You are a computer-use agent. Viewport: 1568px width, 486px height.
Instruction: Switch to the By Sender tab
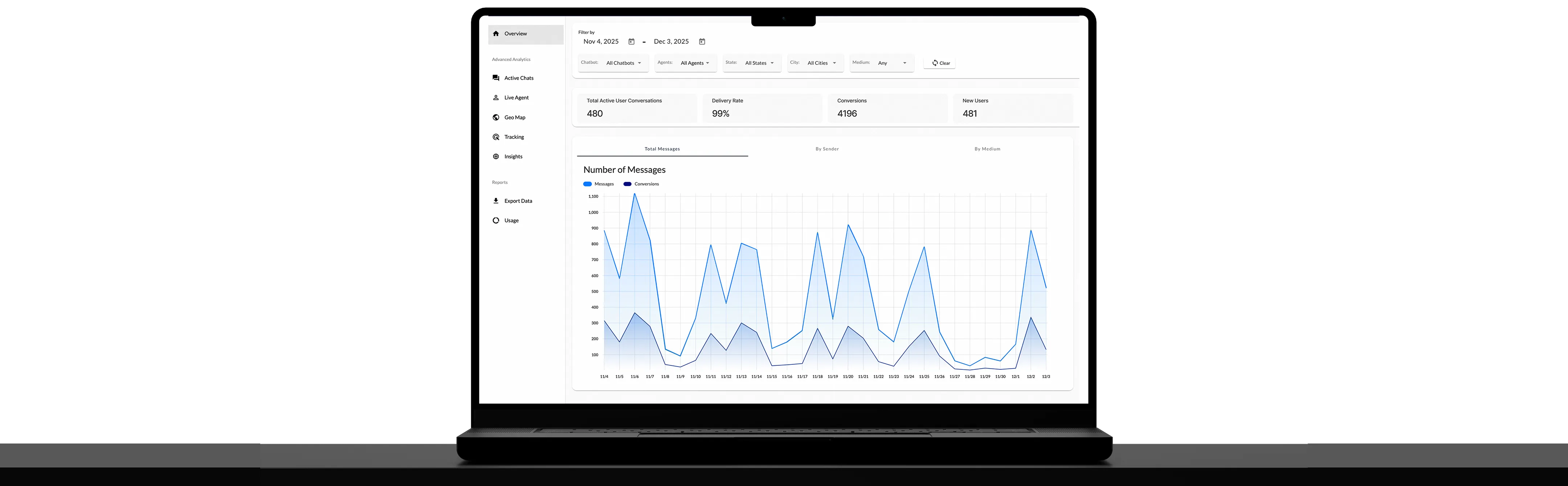(x=826, y=149)
